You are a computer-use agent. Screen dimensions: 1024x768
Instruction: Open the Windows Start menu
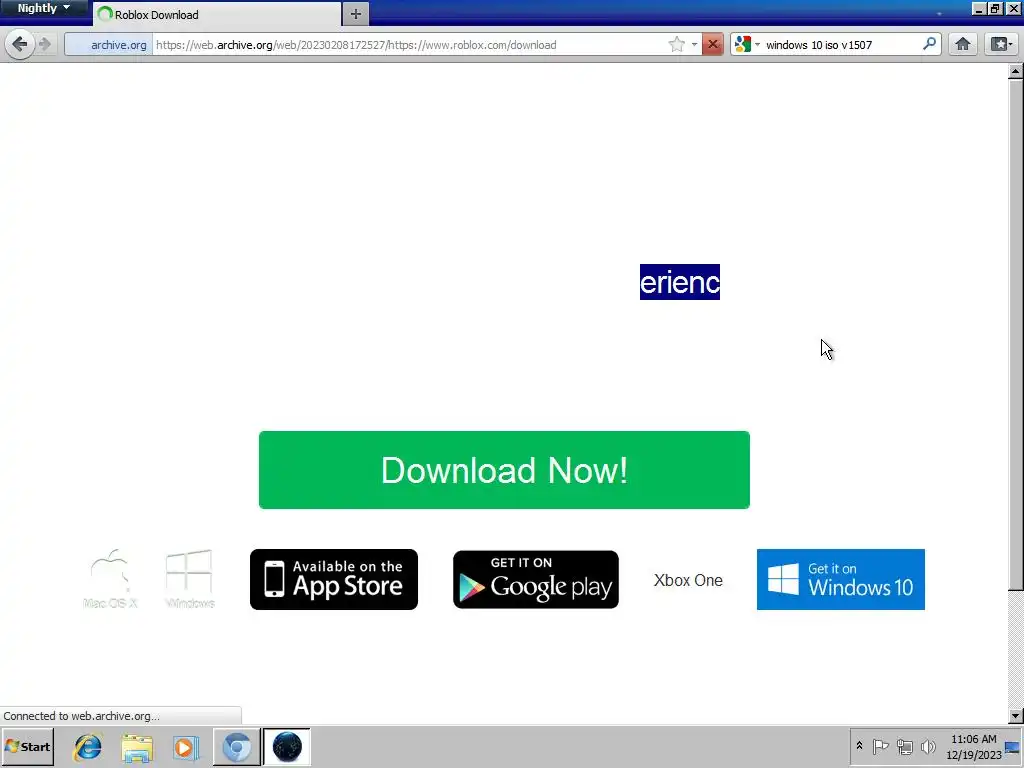click(x=27, y=746)
